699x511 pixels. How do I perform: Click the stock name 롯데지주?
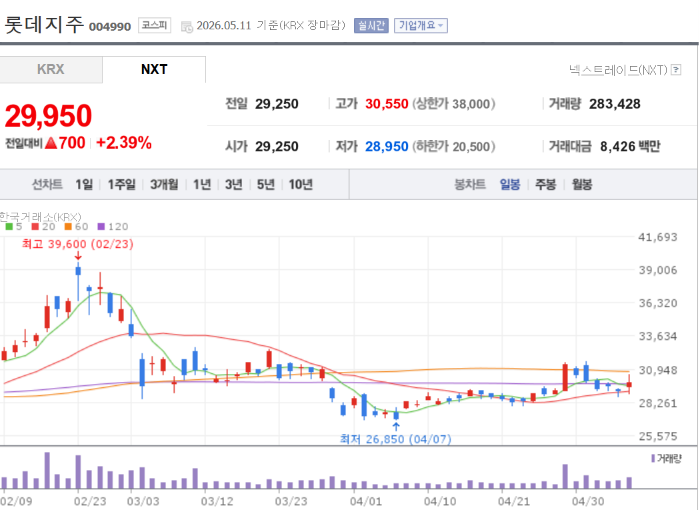pyautogui.click(x=44, y=24)
